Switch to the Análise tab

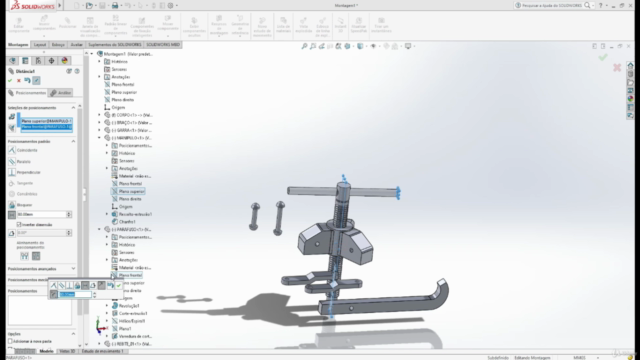60,93
